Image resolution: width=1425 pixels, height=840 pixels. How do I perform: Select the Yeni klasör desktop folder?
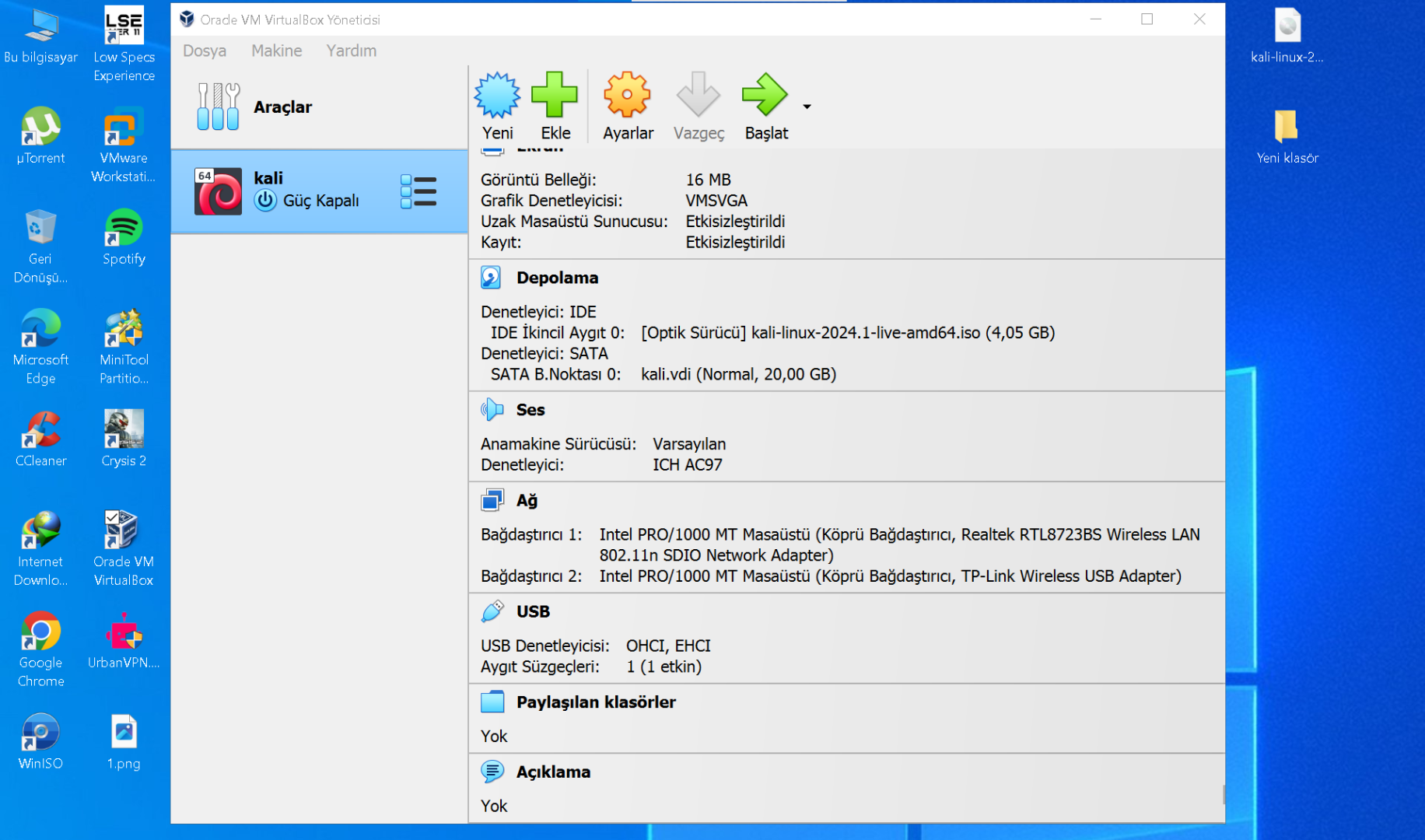coord(1287,138)
